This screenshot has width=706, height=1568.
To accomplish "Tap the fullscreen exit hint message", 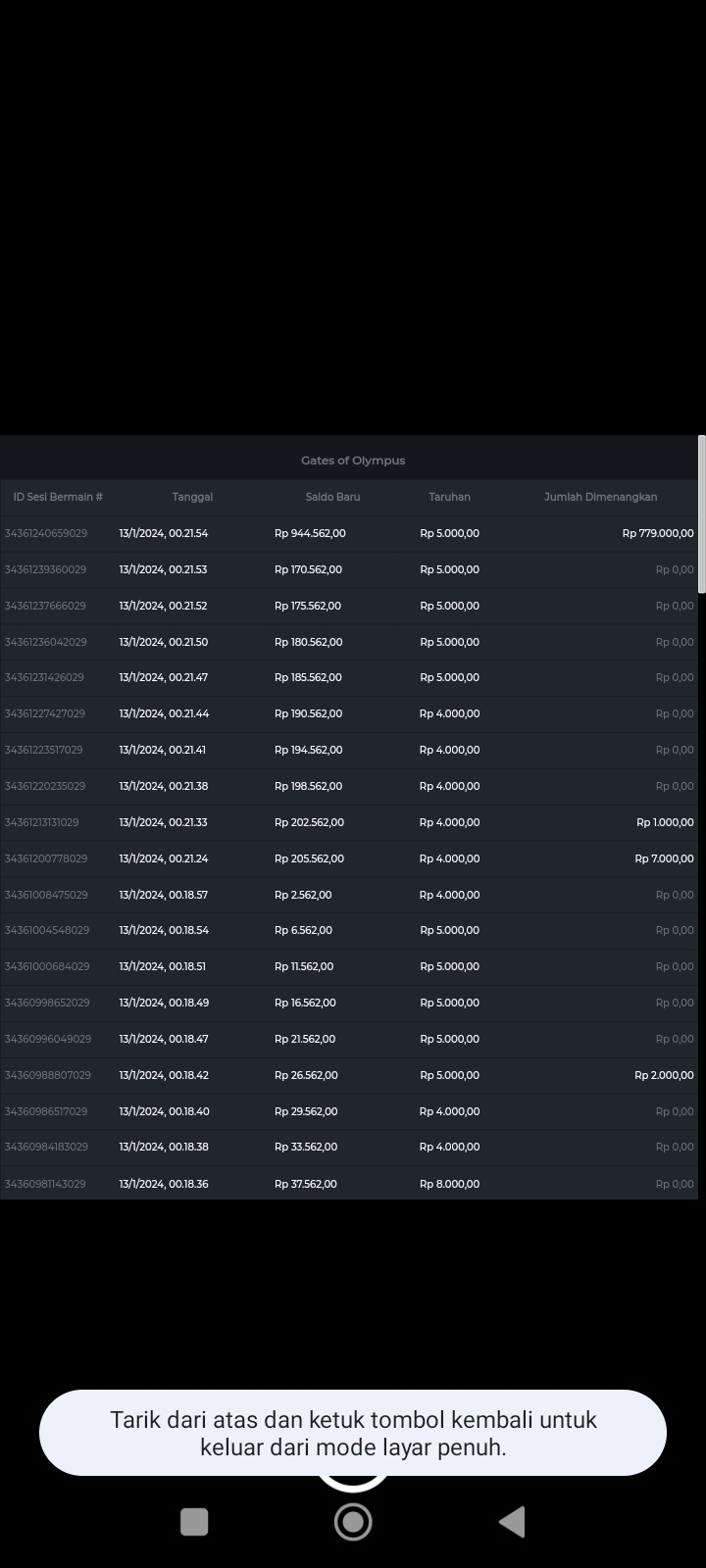I will (353, 1433).
